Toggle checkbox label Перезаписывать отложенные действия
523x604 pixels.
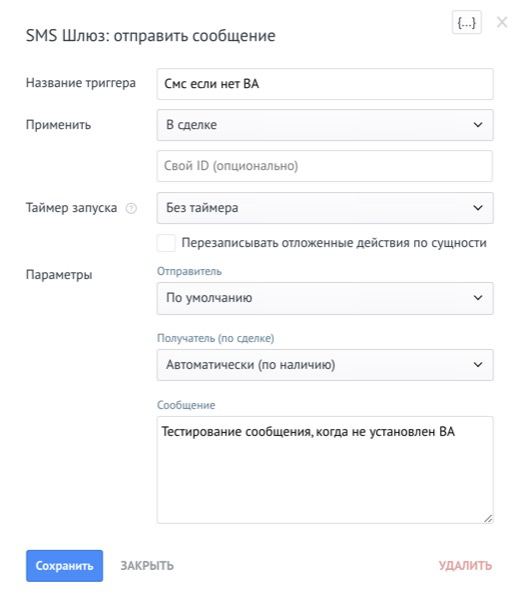334,243
